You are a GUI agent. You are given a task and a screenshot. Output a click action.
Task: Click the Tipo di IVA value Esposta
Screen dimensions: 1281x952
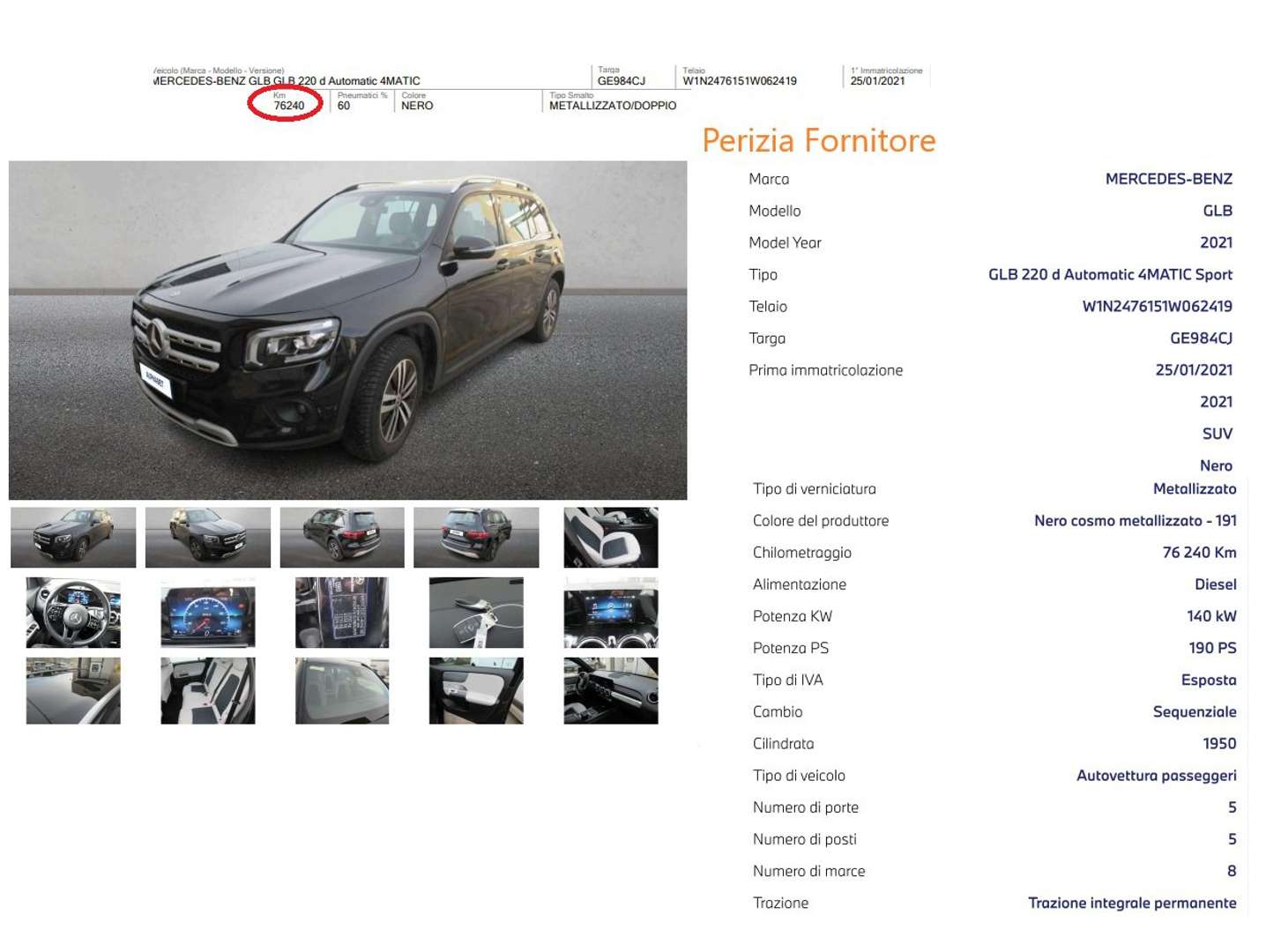click(x=1209, y=680)
